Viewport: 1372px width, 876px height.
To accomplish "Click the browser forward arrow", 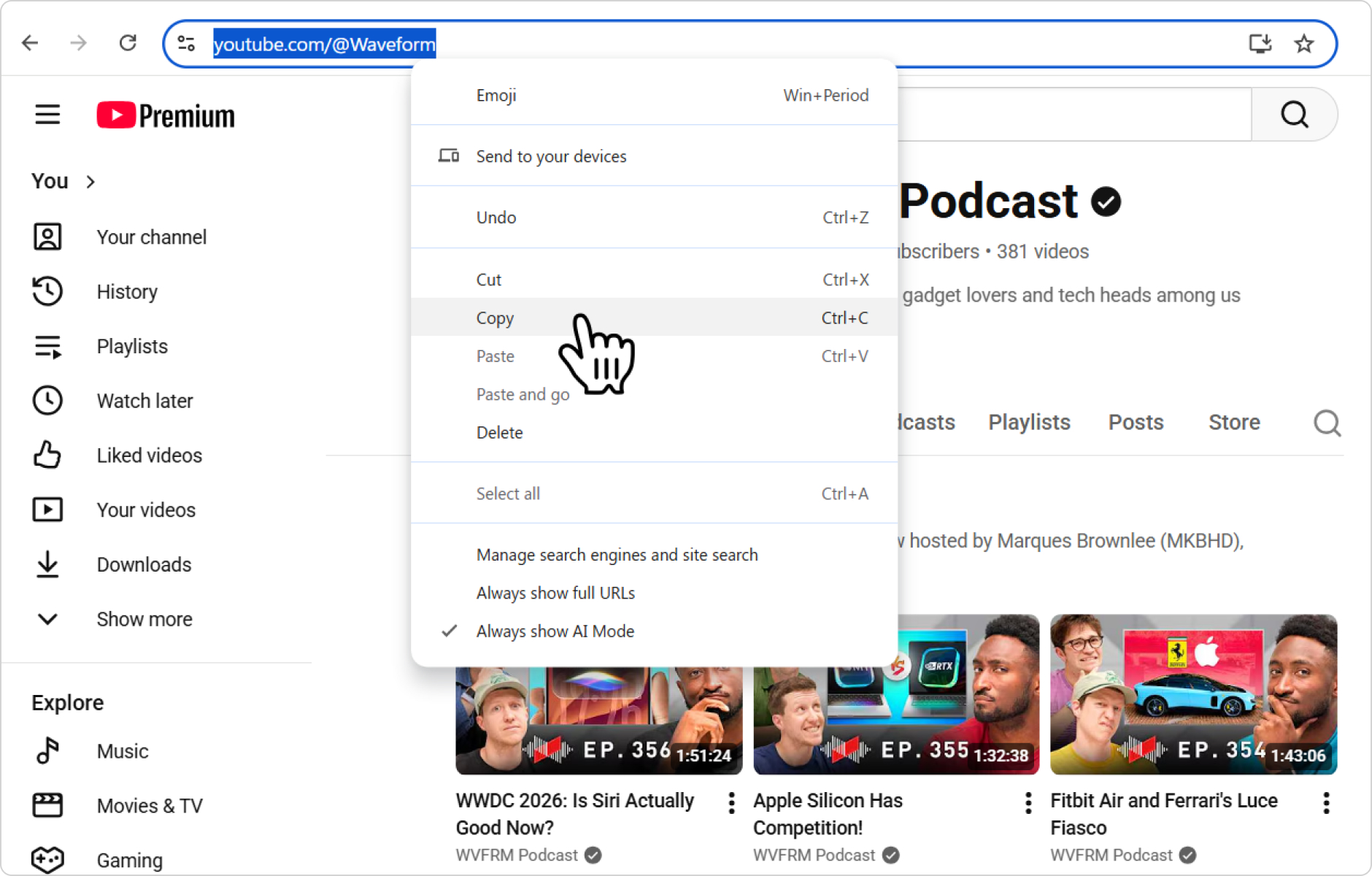I will coord(78,43).
